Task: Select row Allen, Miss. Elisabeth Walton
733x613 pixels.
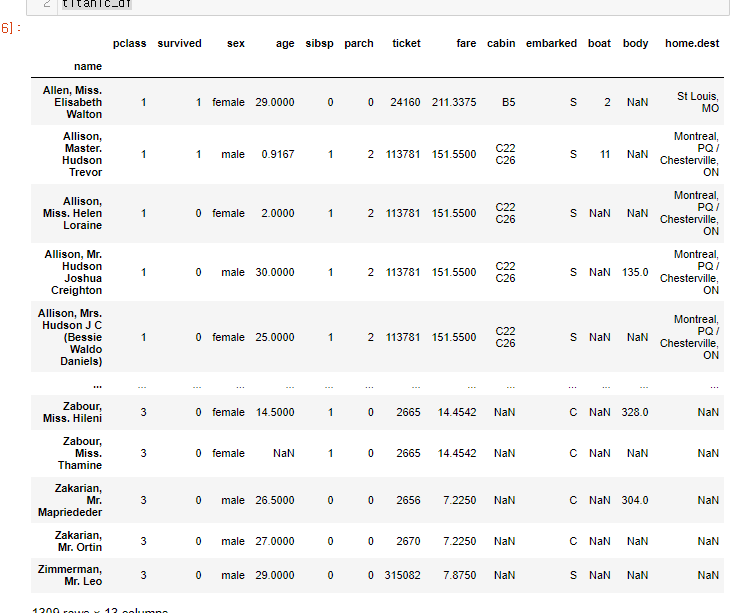Action: pos(377,102)
